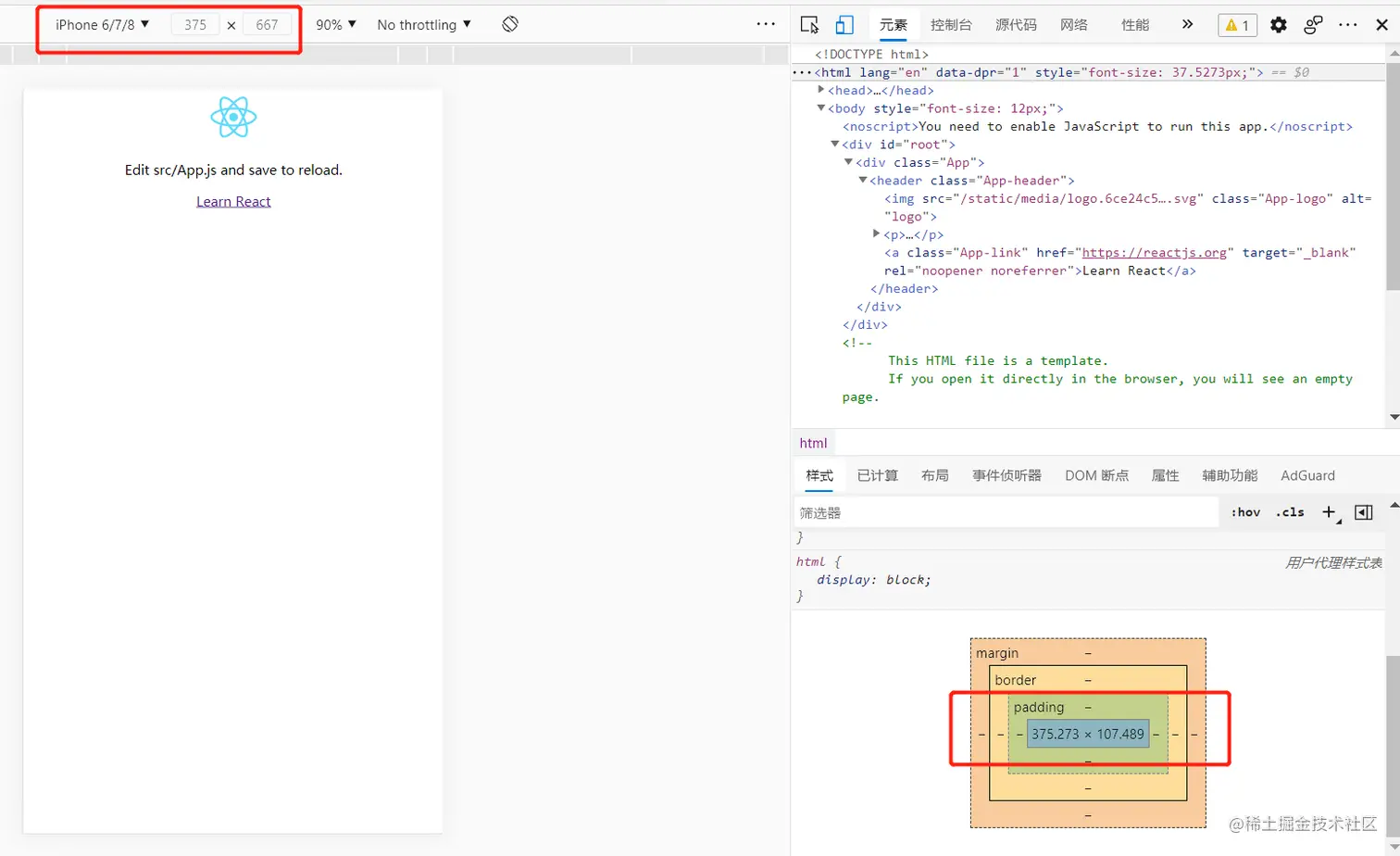This screenshot has width=1400, height=856.
Task: Switch to the 元素 tab
Action: click(x=894, y=25)
